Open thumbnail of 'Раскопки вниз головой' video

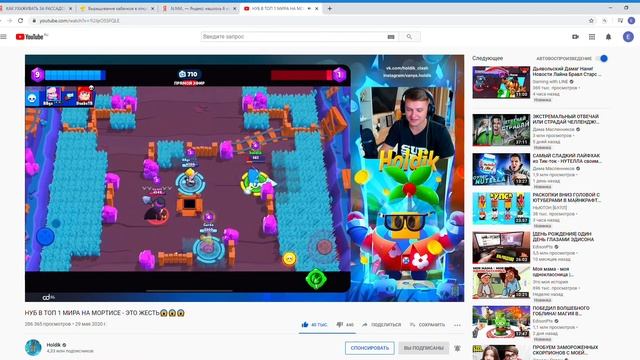point(501,209)
